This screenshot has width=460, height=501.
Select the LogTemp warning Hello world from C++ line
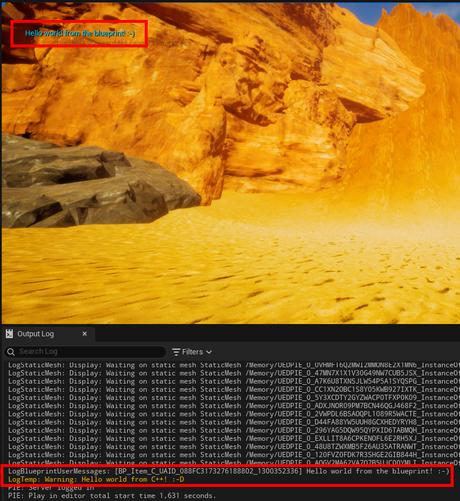point(96,479)
